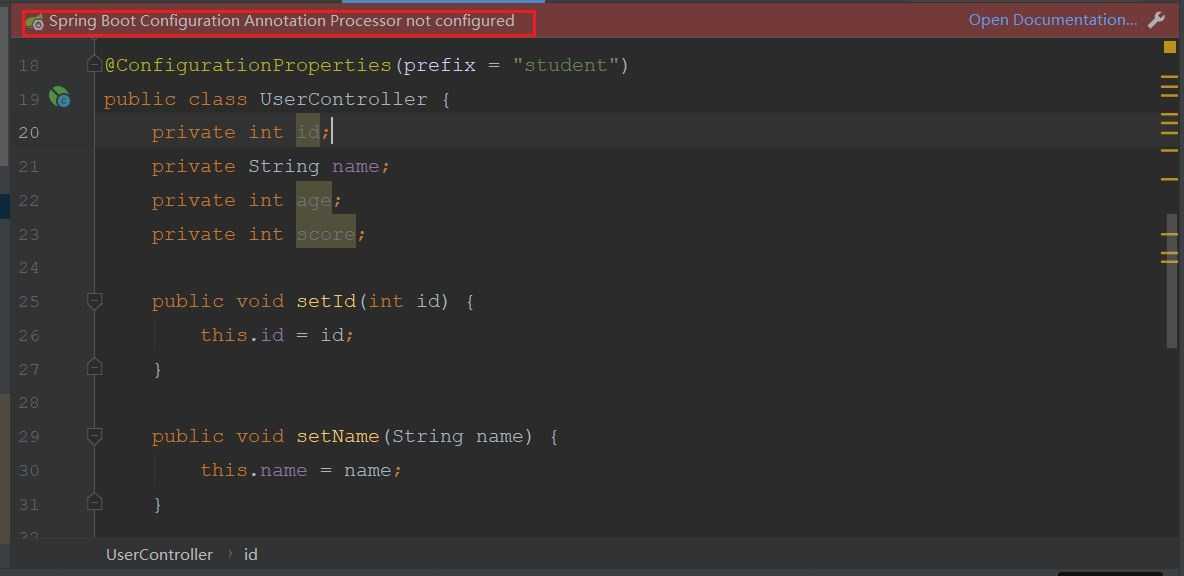
Task: Click the vertical editor scrollbar thumb
Action: (x=1172, y=281)
